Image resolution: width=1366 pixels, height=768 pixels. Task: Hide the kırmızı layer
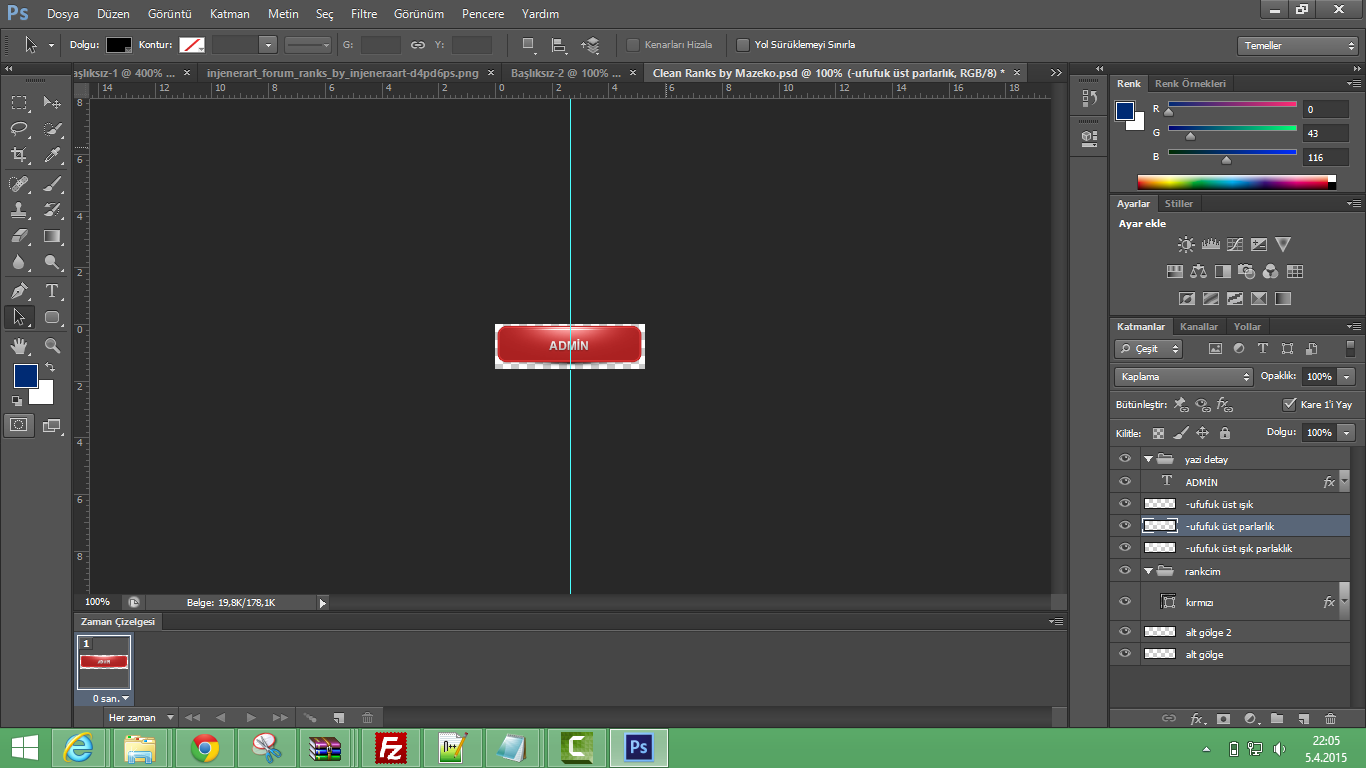pos(1125,602)
